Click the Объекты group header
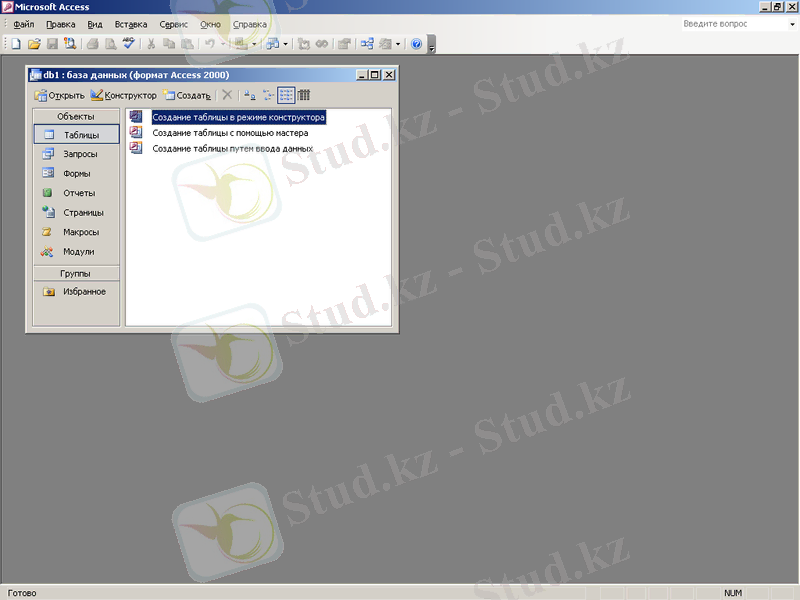Viewport: 800px width, 600px height. click(x=76, y=116)
